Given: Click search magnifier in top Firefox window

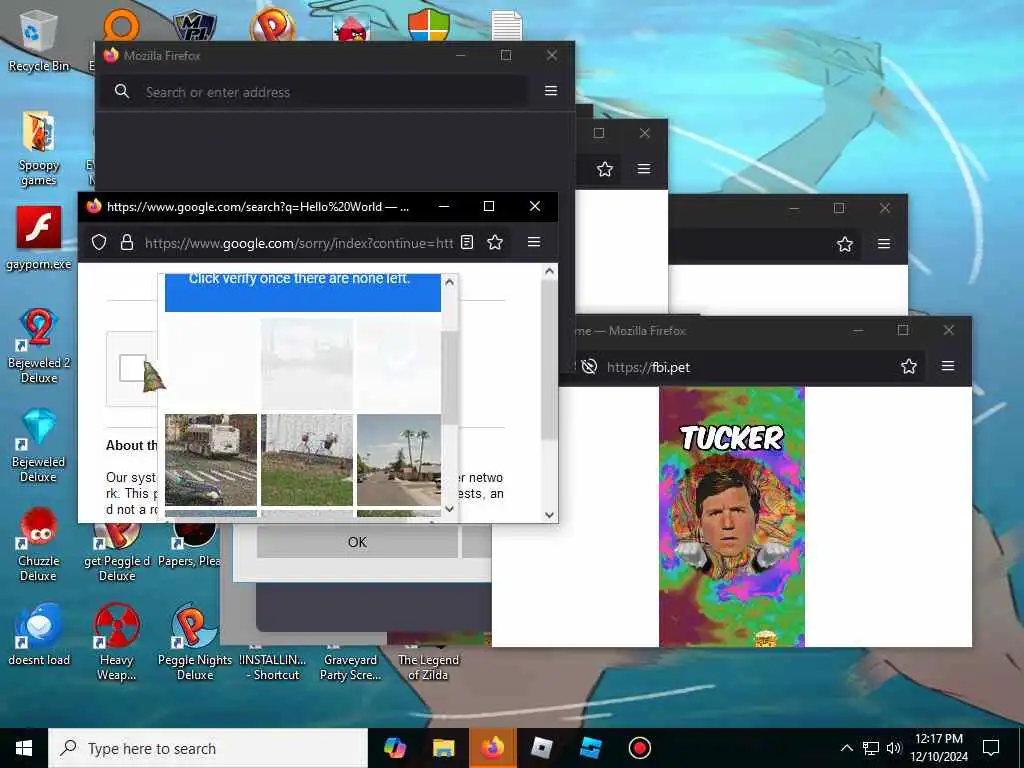Looking at the screenshot, I should [x=121, y=91].
